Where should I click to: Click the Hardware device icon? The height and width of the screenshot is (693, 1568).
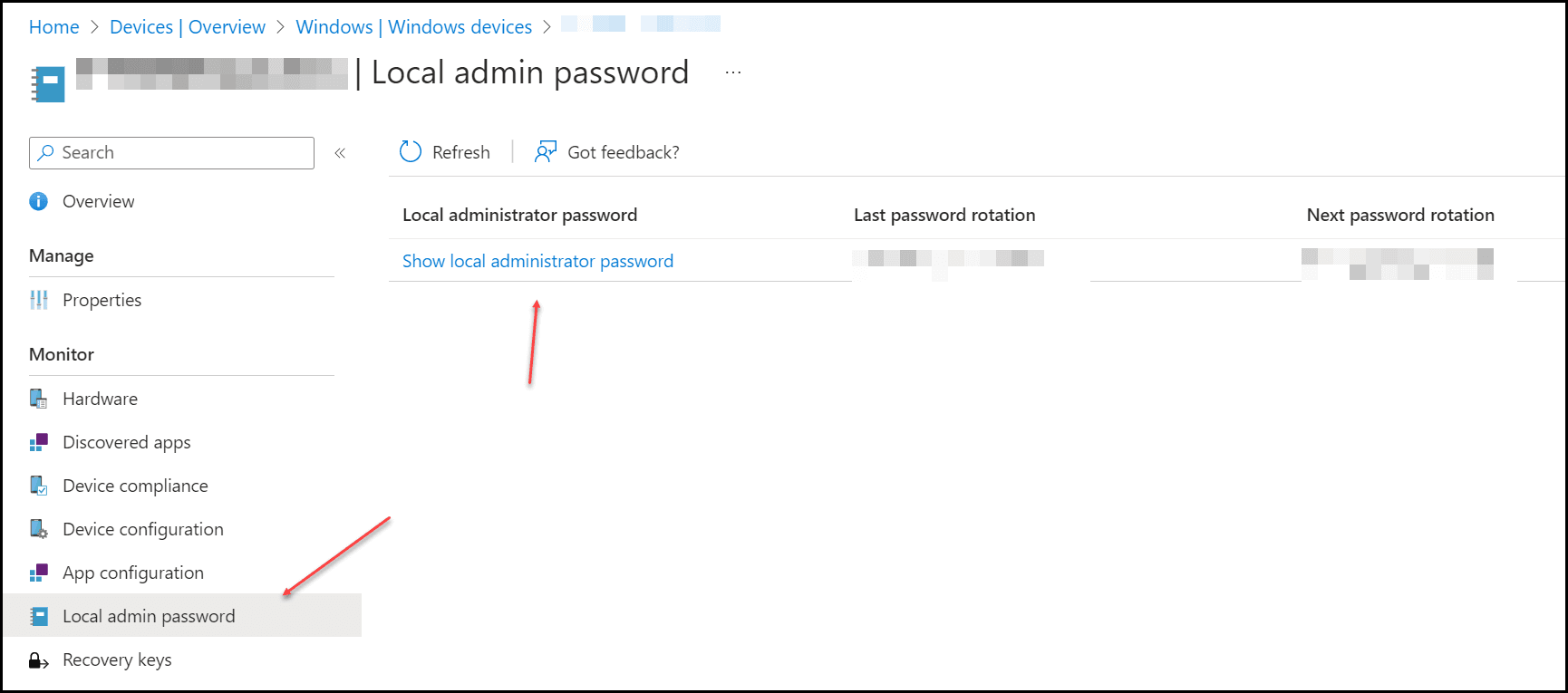click(x=39, y=399)
